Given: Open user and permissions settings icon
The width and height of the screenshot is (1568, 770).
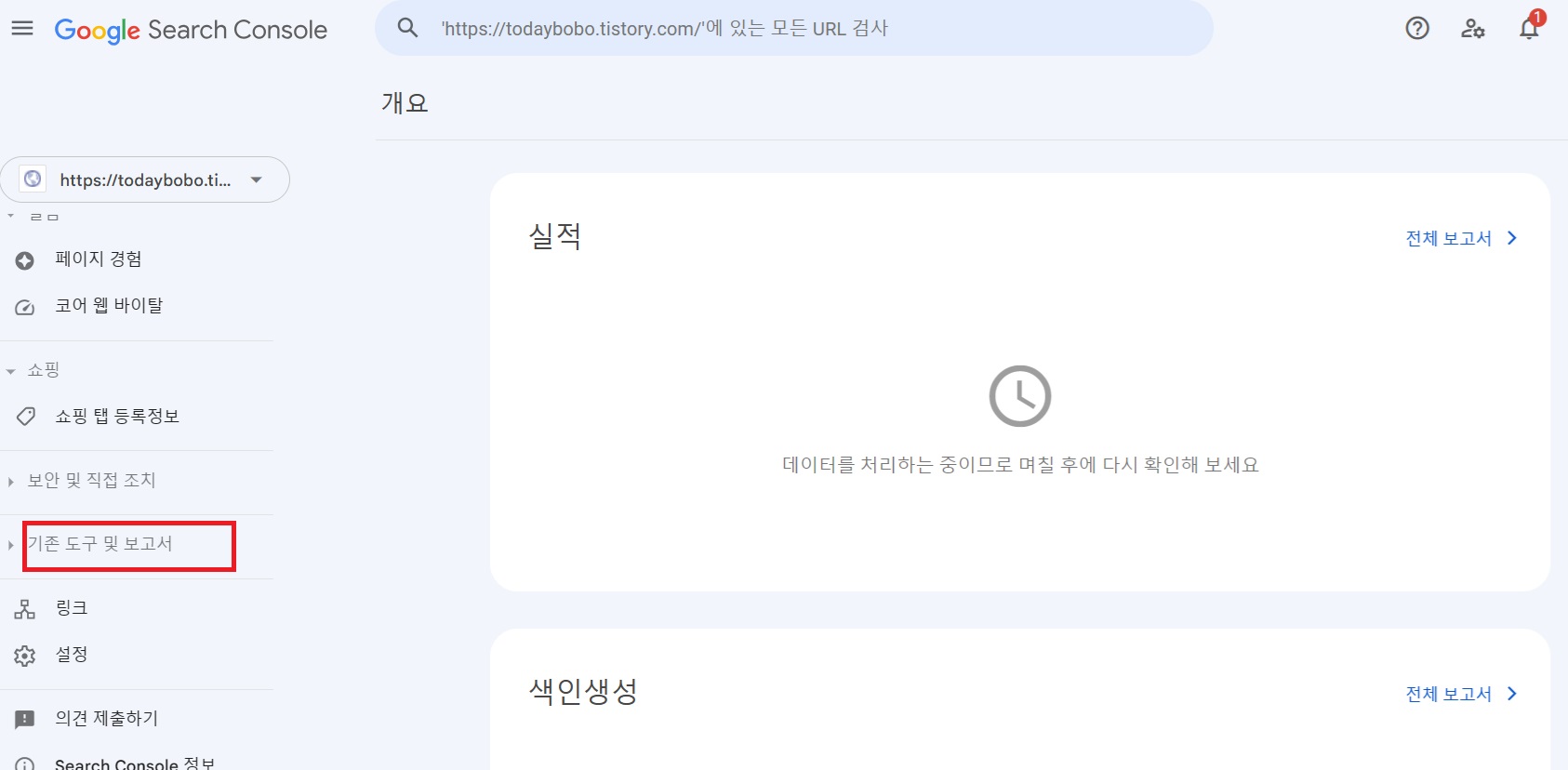Looking at the screenshot, I should (x=1473, y=29).
